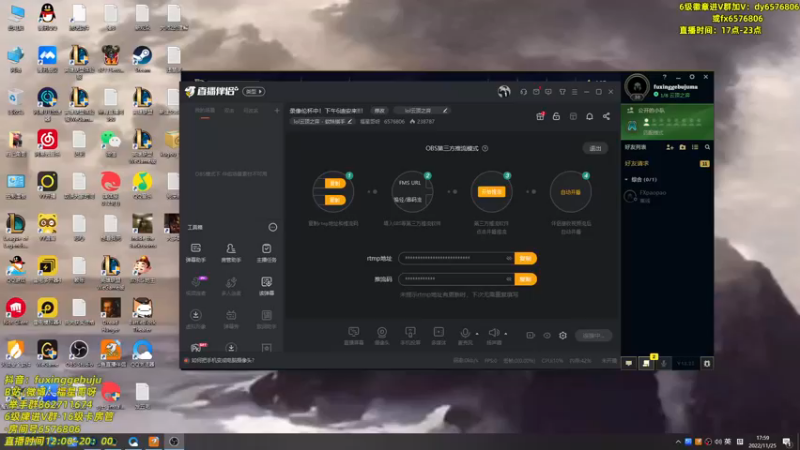
Task: Click the 开始推流 start streaming button
Action: click(x=491, y=192)
